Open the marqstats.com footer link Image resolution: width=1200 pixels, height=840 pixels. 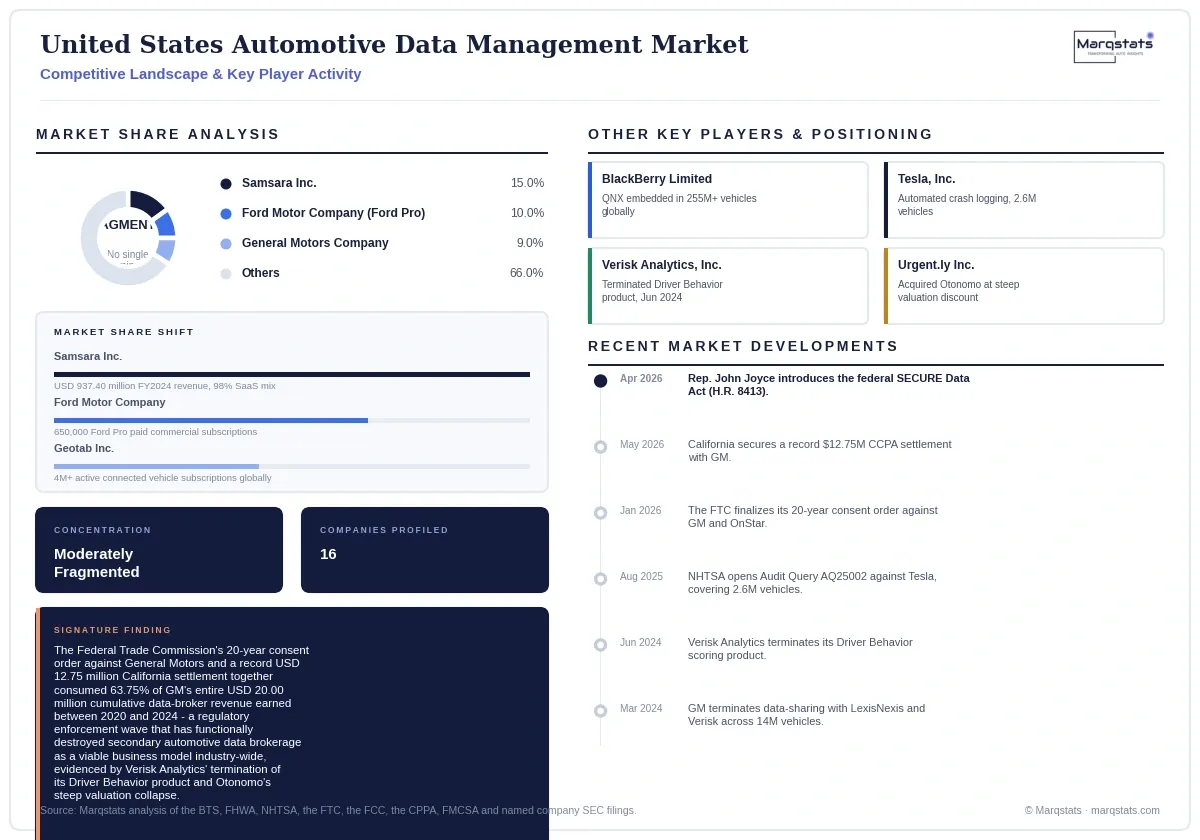coord(1125,810)
